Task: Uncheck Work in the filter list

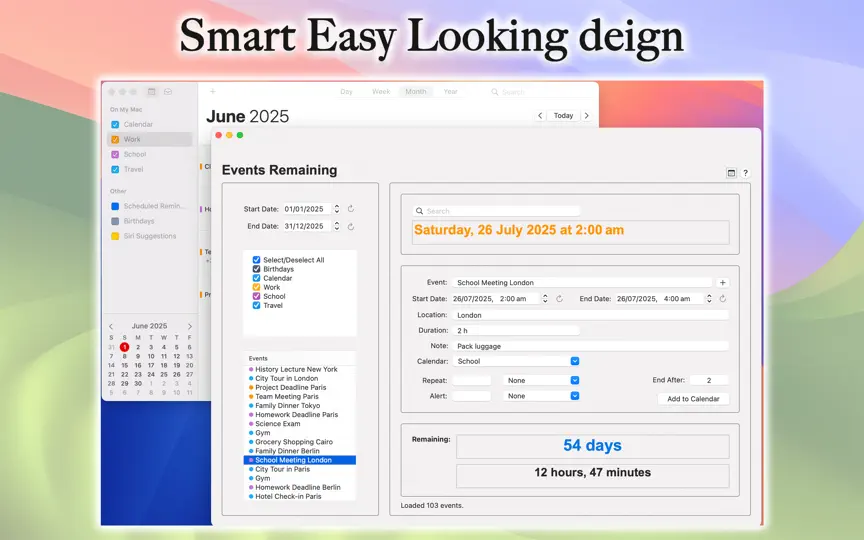Action: pos(256,287)
